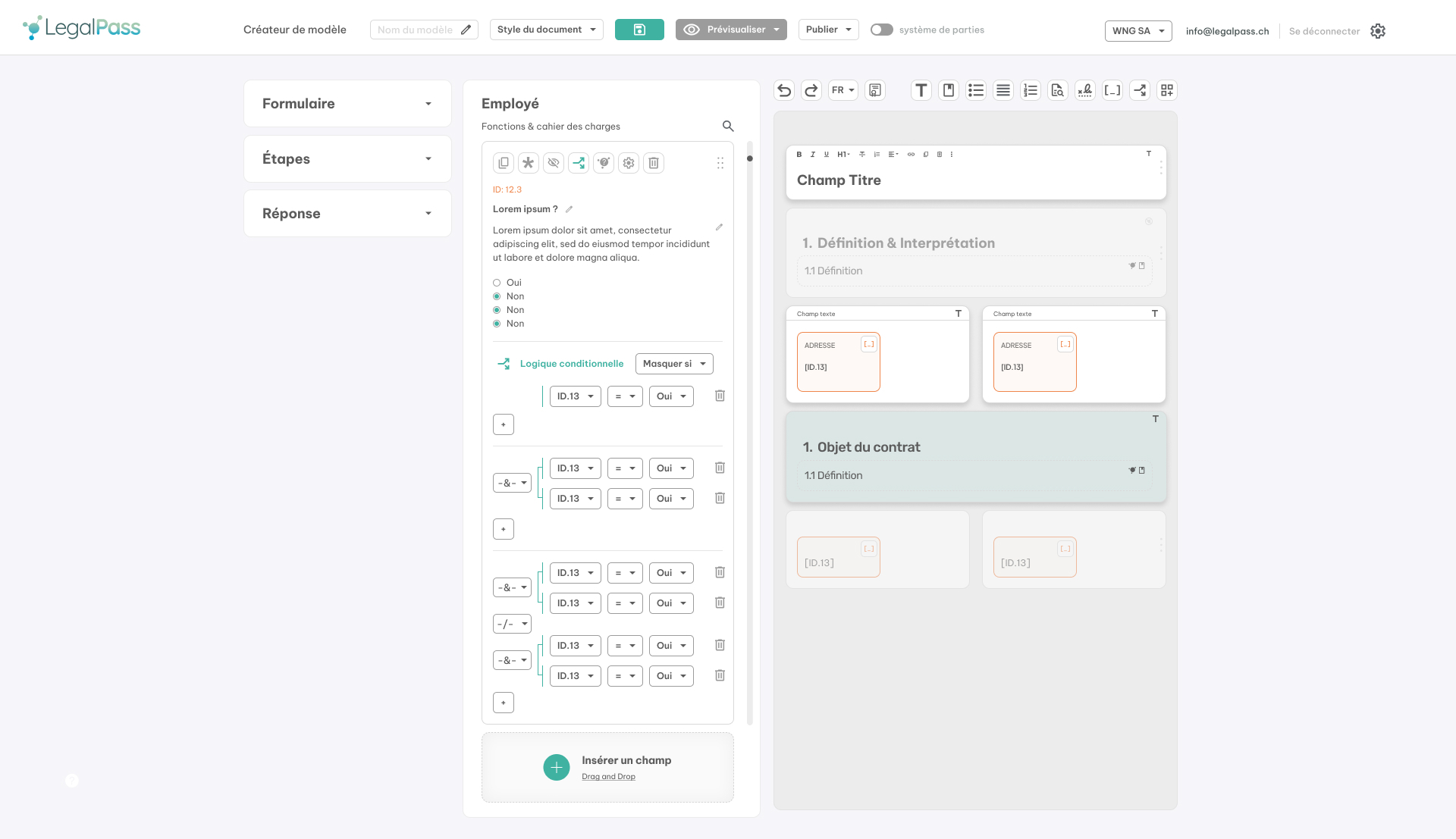Open the Masquer si dropdown
The image size is (1456, 839).
click(673, 364)
